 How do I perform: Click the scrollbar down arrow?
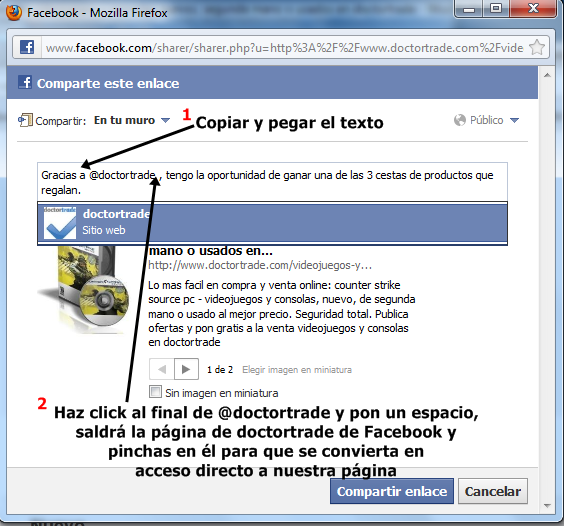[547, 506]
